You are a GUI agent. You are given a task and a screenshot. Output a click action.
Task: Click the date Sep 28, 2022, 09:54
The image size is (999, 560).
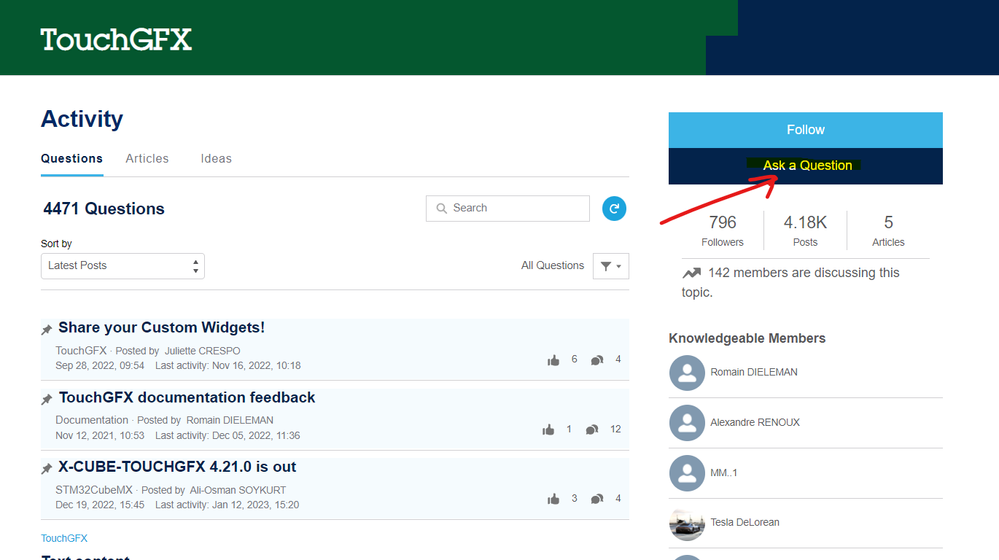click(100, 366)
